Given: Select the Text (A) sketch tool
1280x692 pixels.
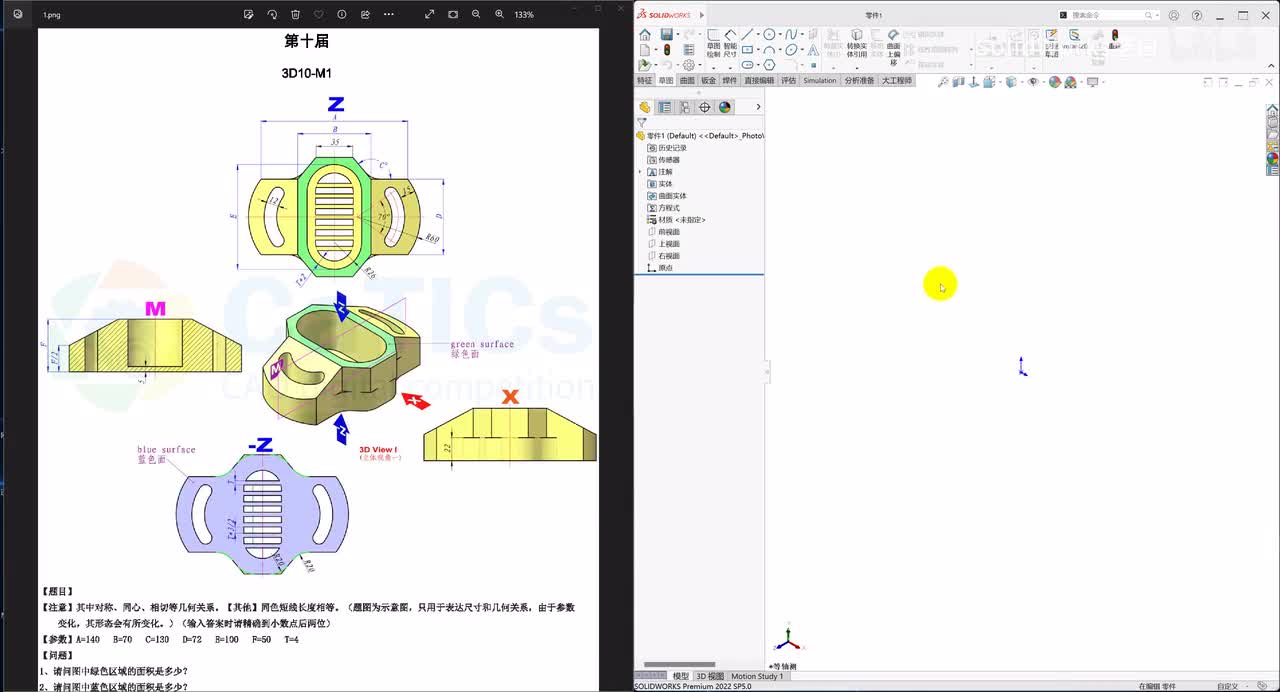Looking at the screenshot, I should pos(813,50).
